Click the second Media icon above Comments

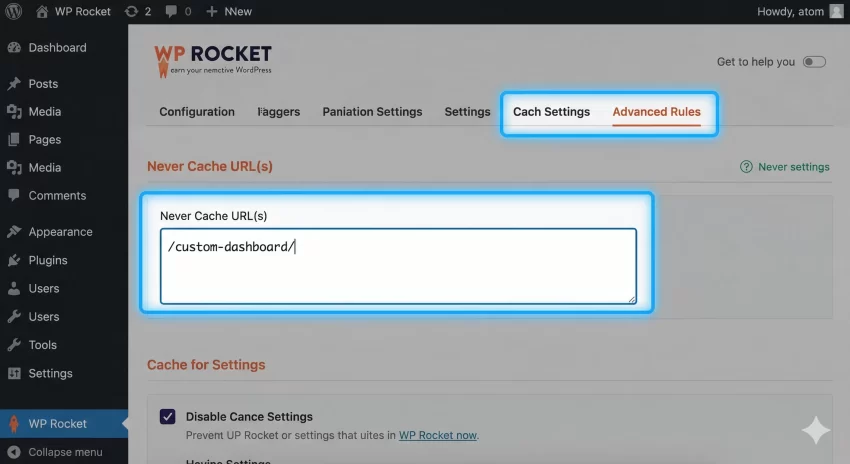click(14, 167)
